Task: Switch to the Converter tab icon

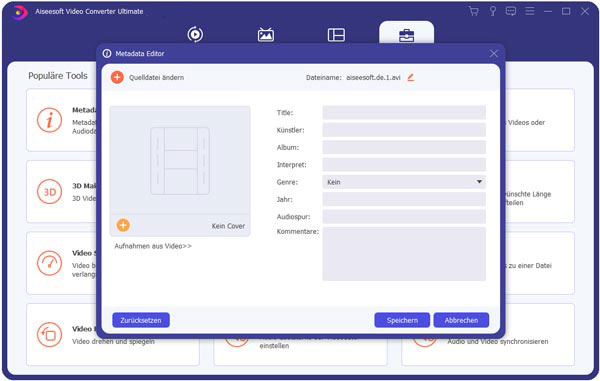Action: coord(195,34)
